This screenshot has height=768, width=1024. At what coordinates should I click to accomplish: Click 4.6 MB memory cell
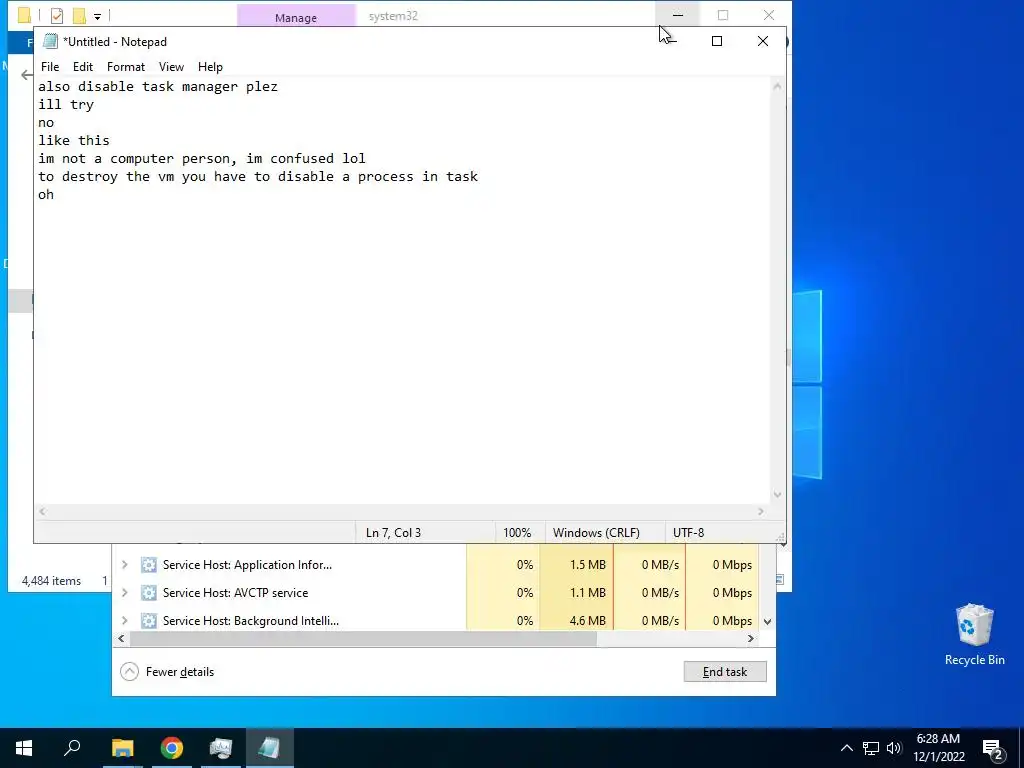click(577, 620)
